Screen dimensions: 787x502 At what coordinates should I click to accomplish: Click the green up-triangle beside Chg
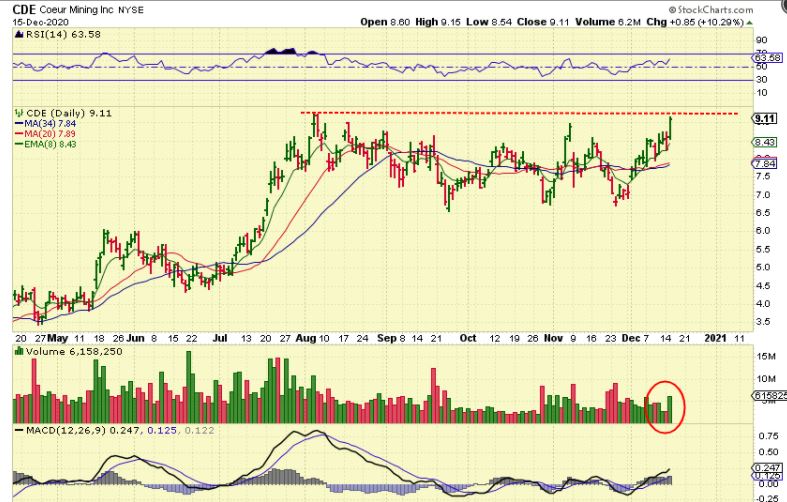tap(750, 23)
